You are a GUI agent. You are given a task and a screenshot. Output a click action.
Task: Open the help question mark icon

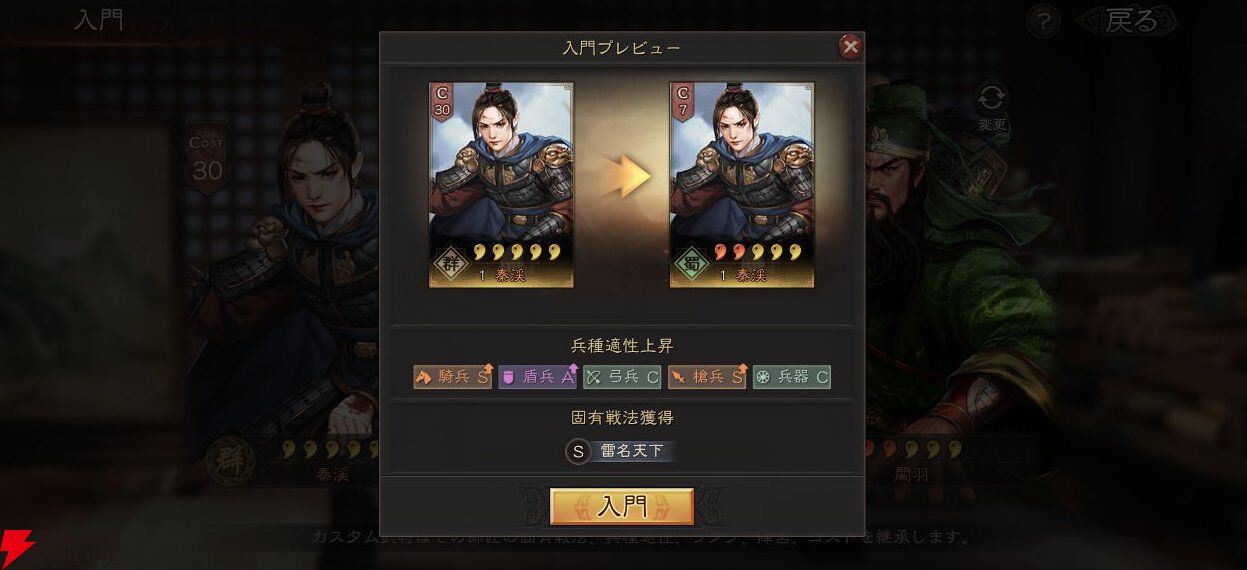1042,21
